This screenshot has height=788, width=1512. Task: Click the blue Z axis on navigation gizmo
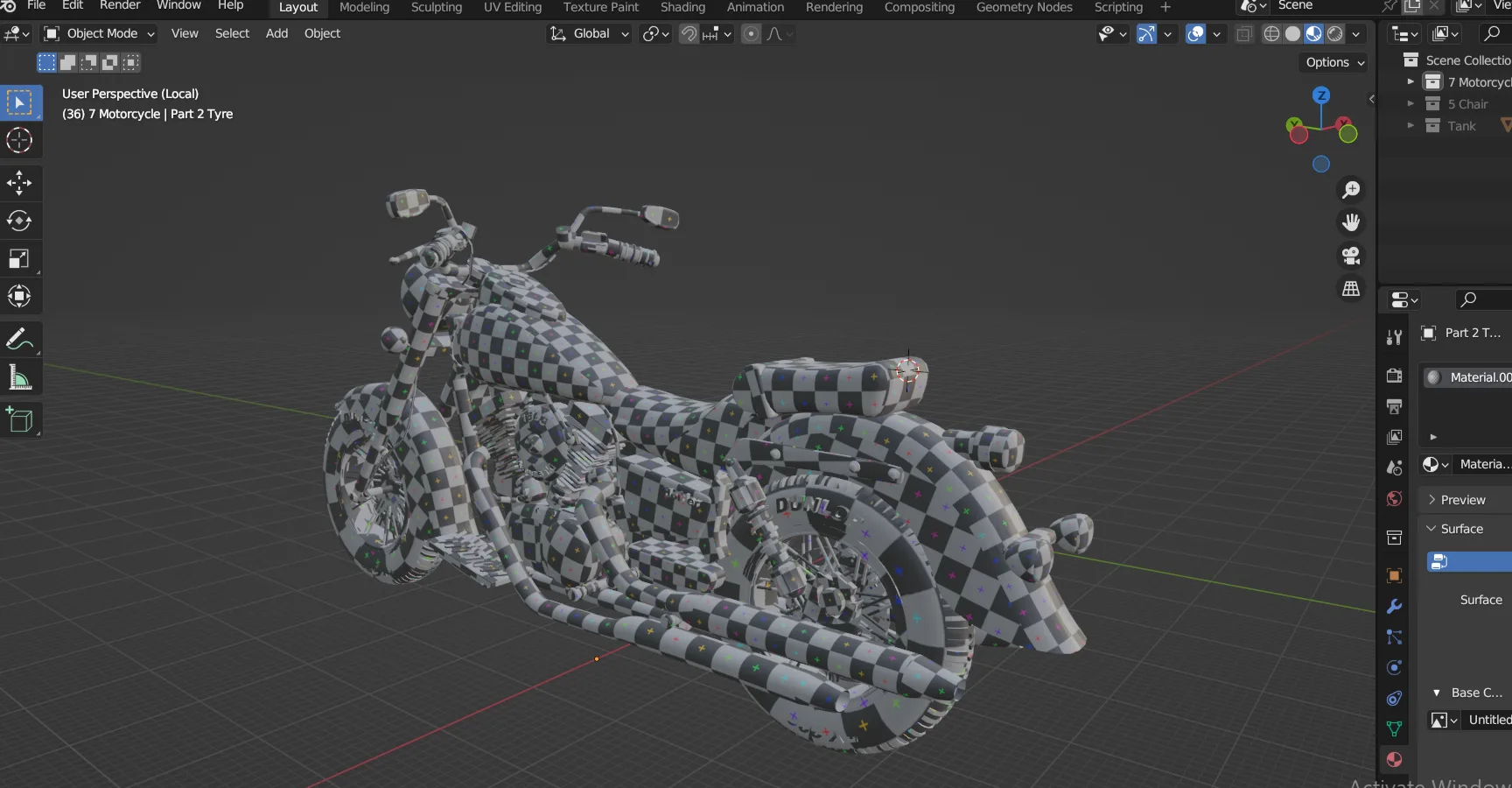[x=1321, y=95]
